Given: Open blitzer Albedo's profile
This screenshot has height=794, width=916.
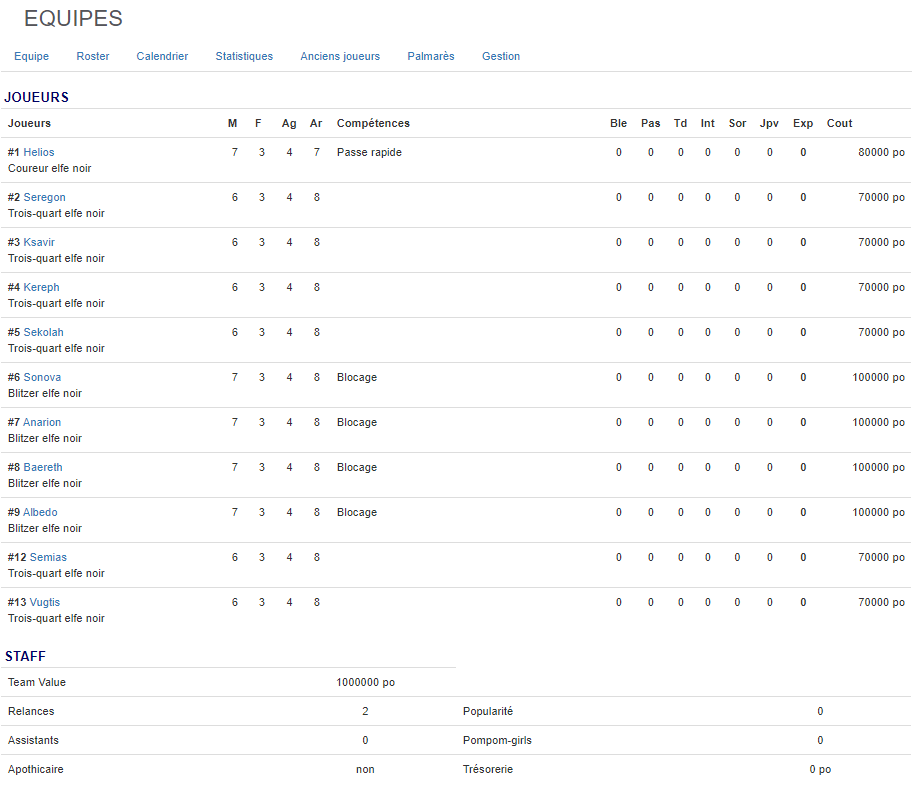Looking at the screenshot, I should [40, 512].
